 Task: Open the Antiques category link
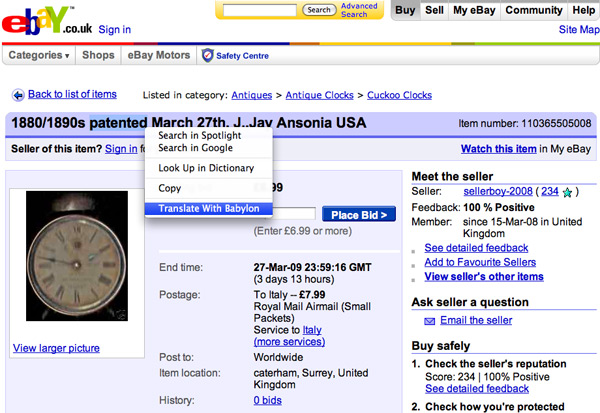tap(251, 95)
